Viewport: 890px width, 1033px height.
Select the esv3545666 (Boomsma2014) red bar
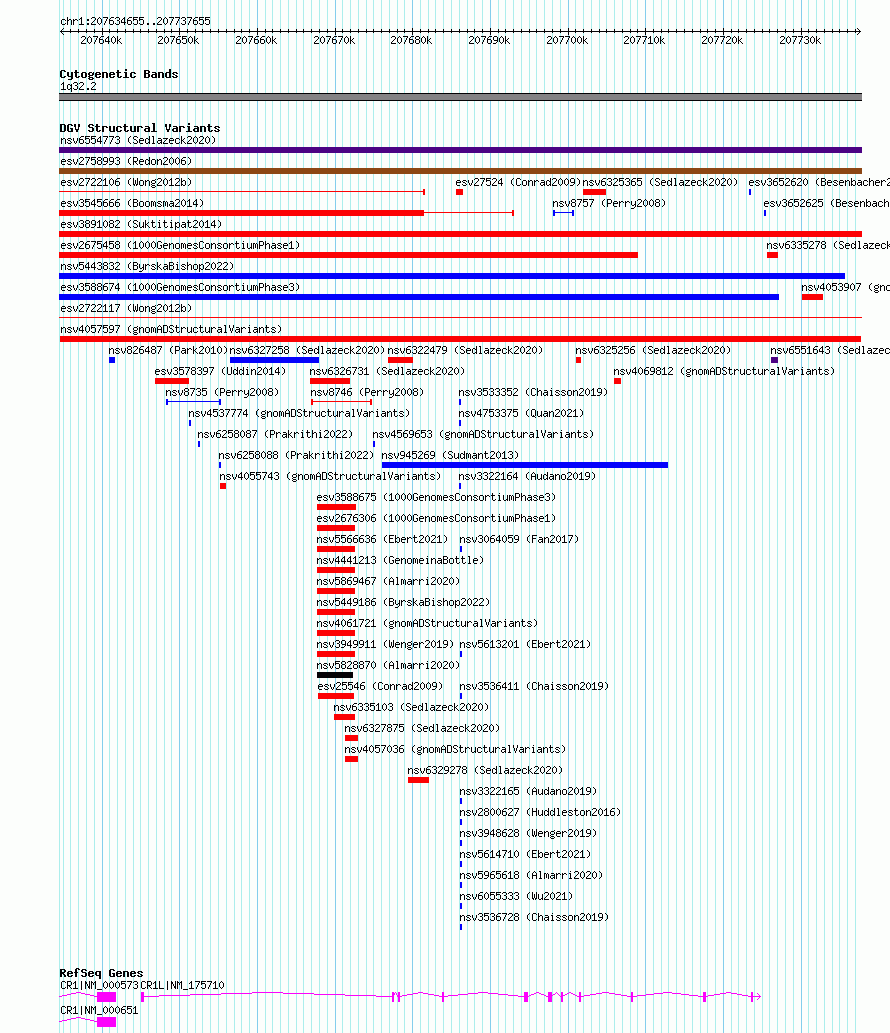point(241,213)
